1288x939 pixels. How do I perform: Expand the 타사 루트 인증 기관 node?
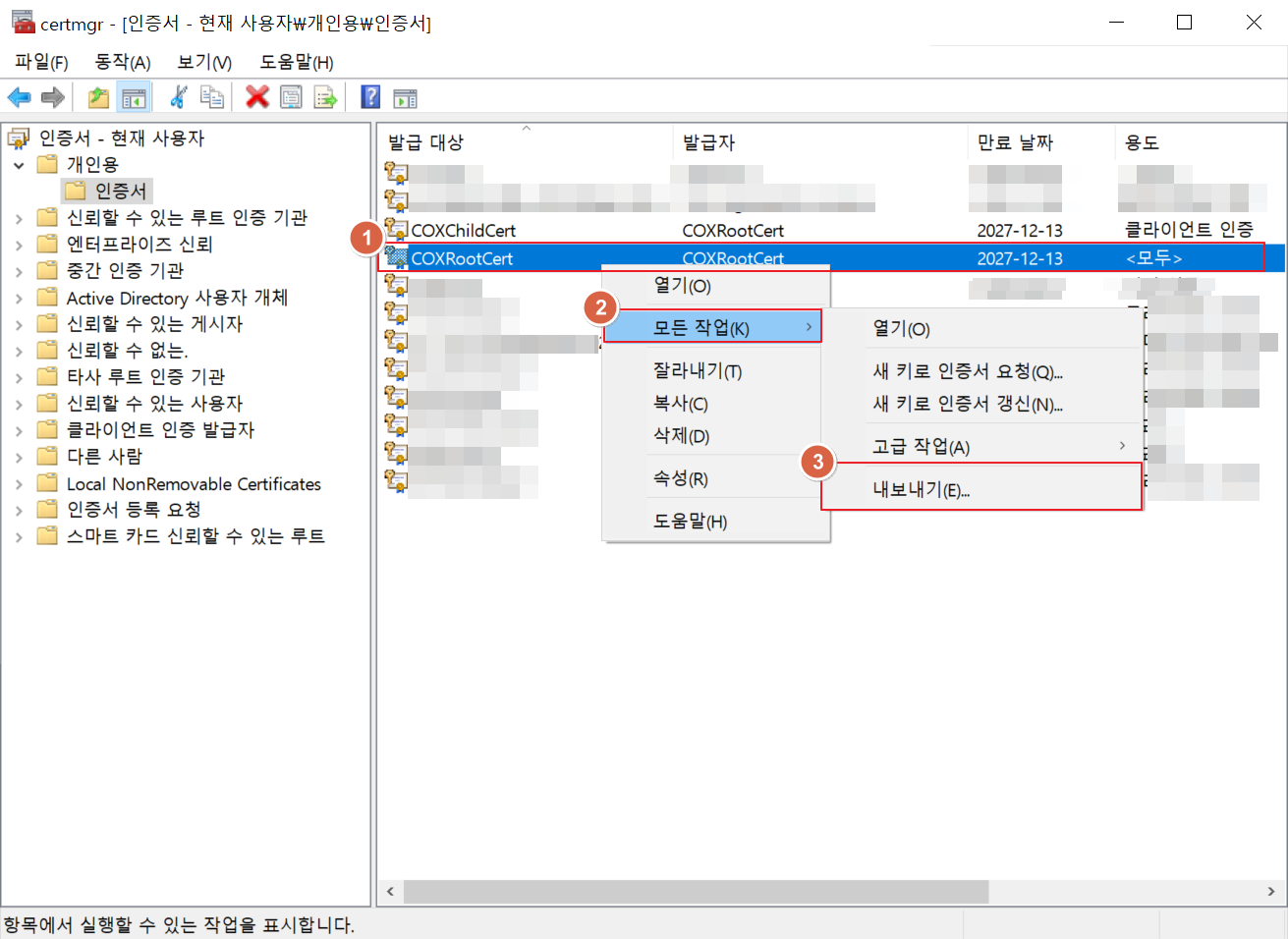(x=19, y=377)
